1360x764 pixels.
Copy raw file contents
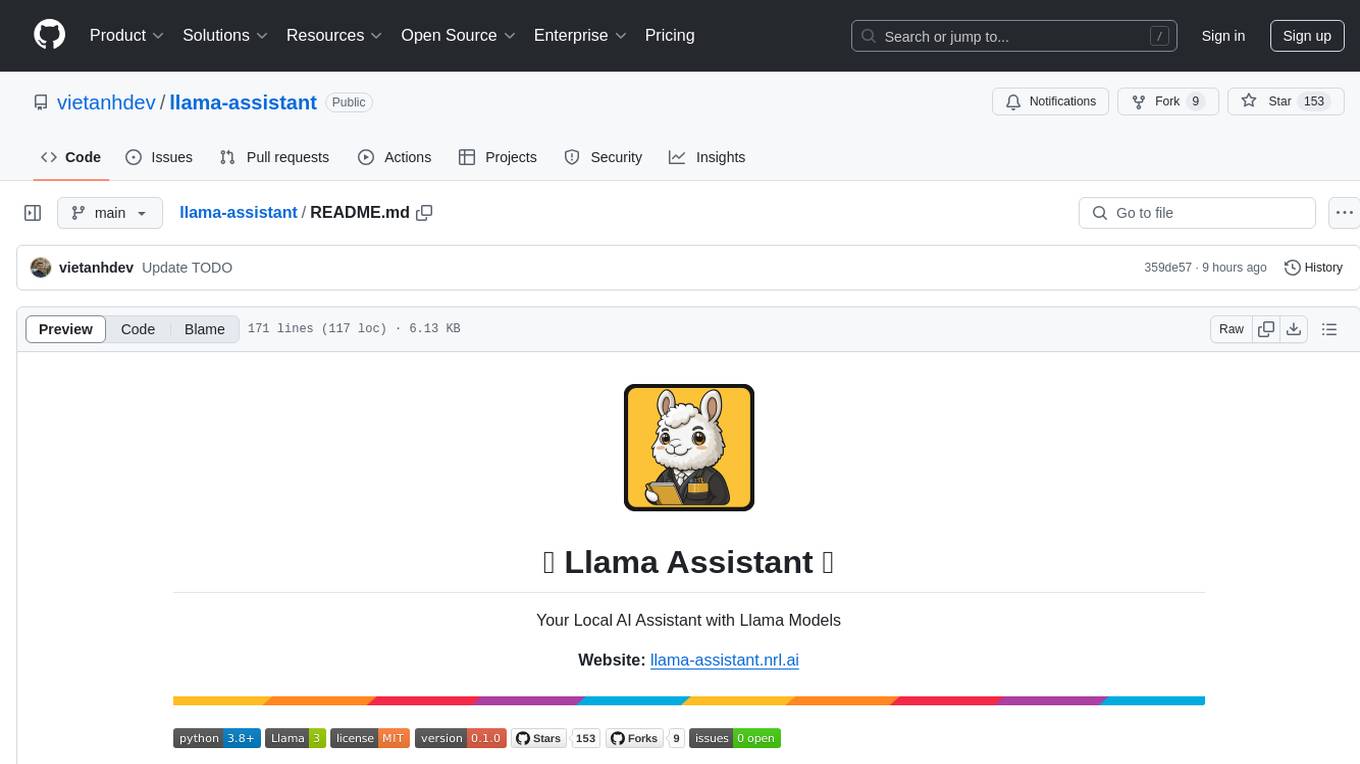(x=1266, y=329)
